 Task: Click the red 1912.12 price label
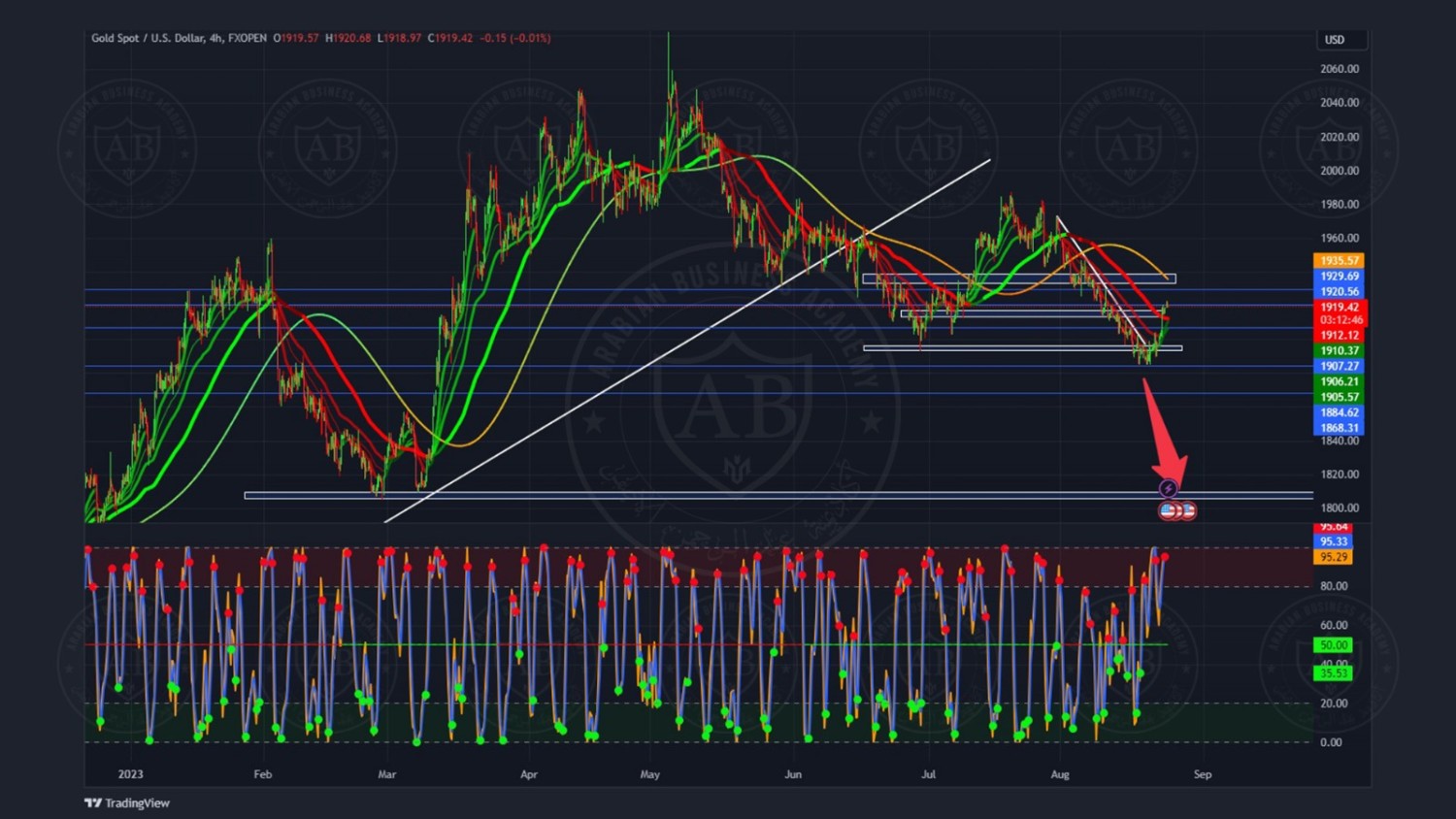(1339, 335)
